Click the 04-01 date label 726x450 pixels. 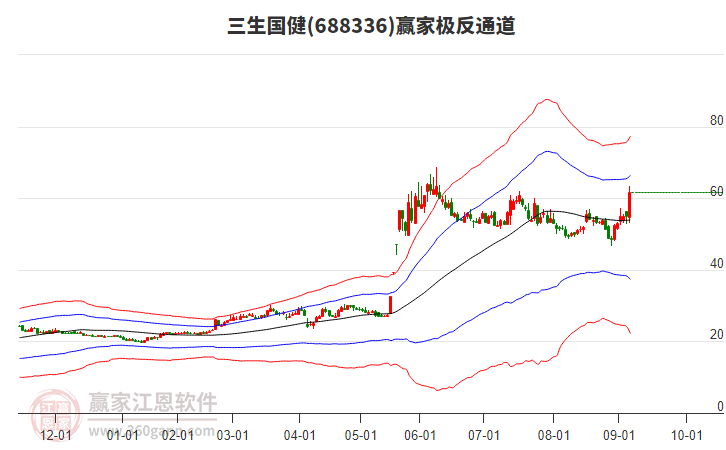[300, 436]
